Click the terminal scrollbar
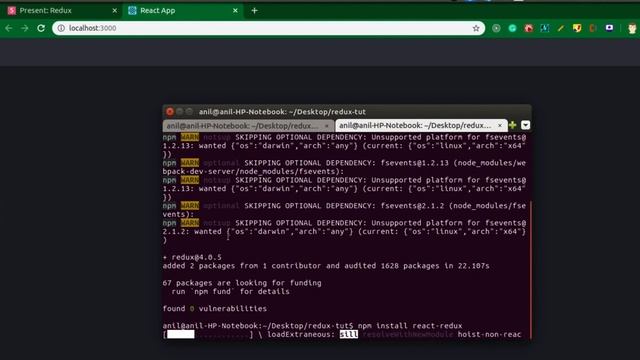The height and width of the screenshot is (360, 640). 530,269
